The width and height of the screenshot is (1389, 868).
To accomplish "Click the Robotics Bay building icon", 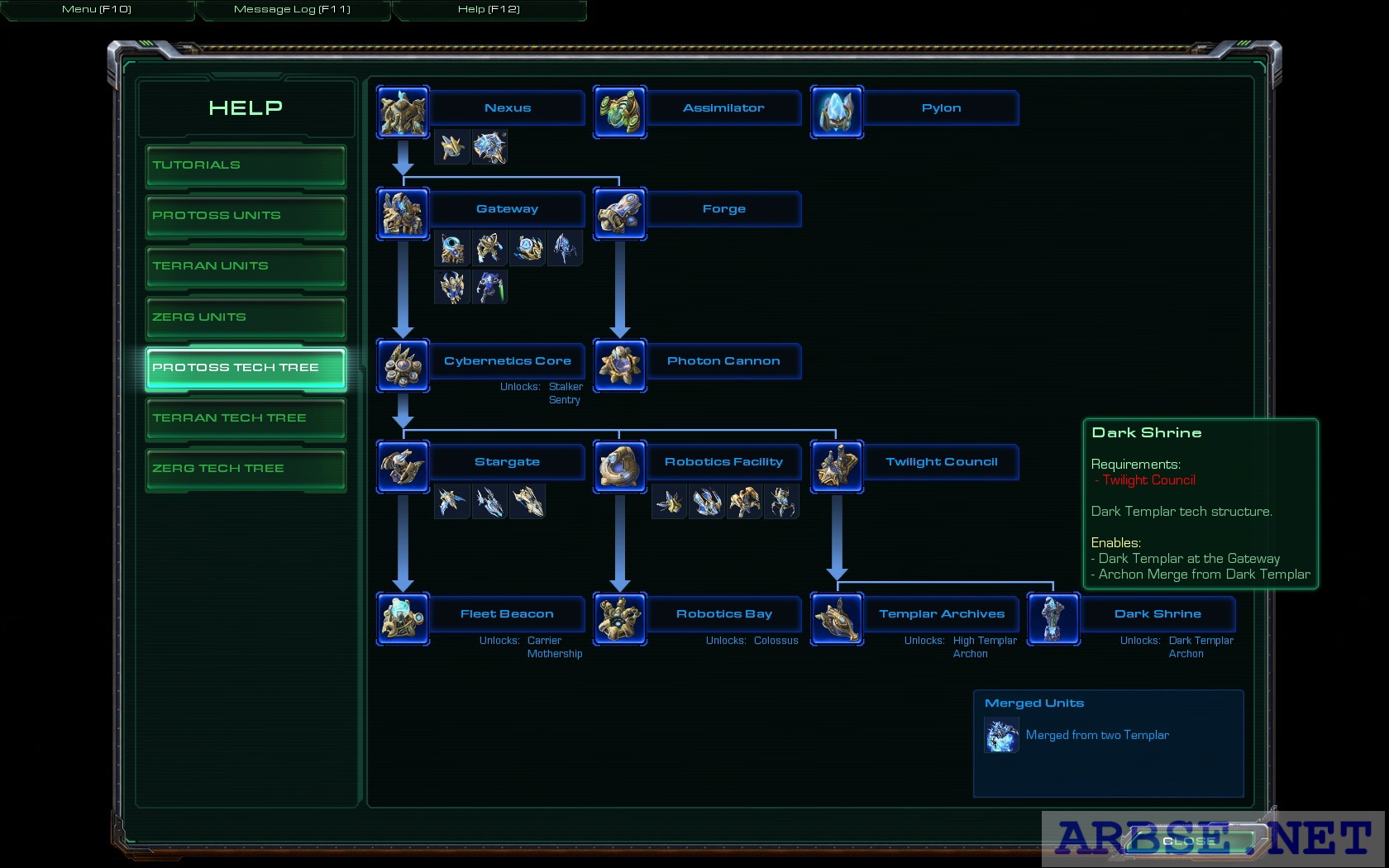I will 620,618.
